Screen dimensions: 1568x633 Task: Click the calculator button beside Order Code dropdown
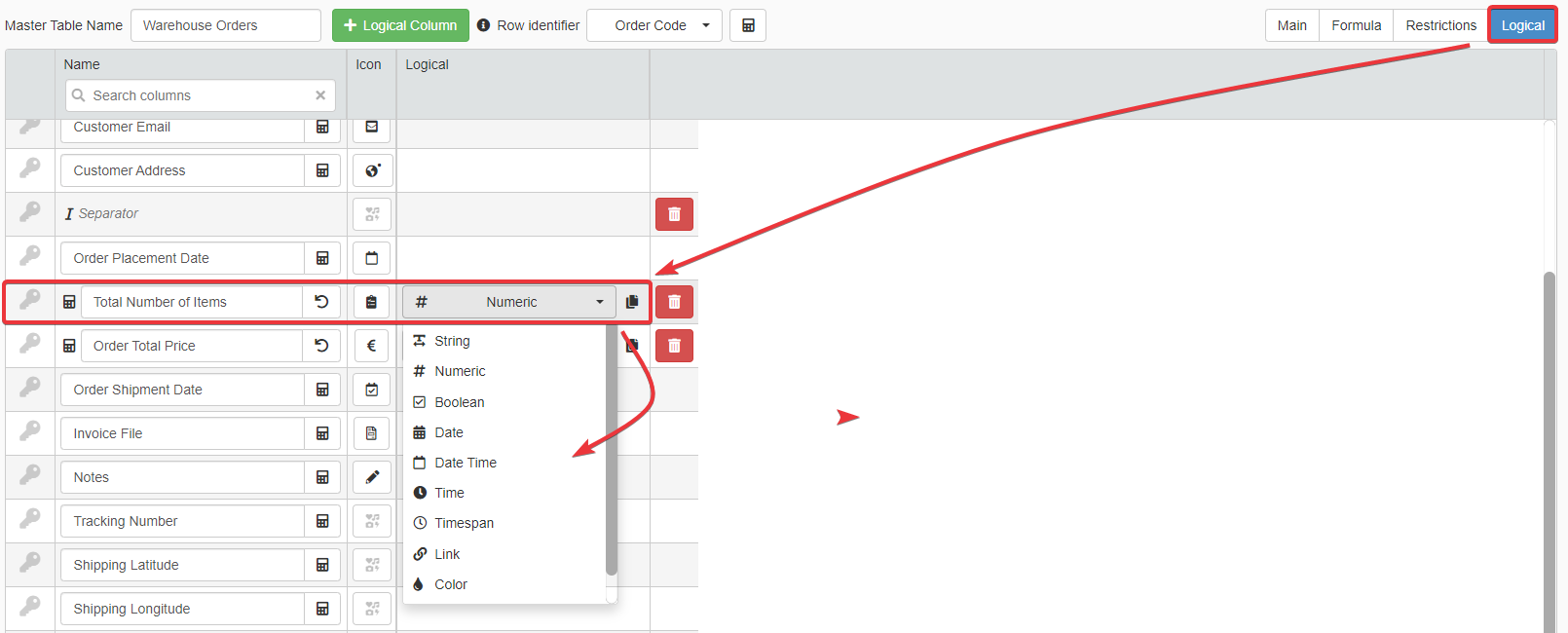pos(748,25)
